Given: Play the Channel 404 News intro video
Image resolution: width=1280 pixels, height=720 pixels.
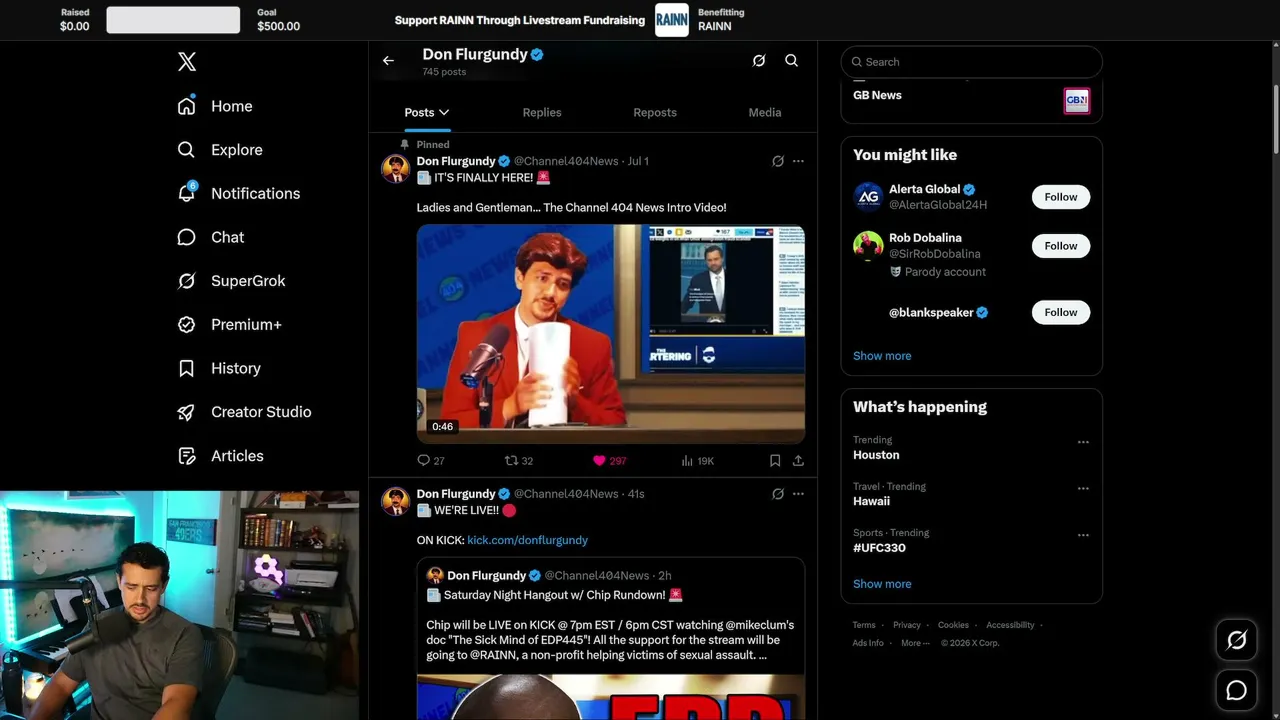Looking at the screenshot, I should [x=610, y=333].
